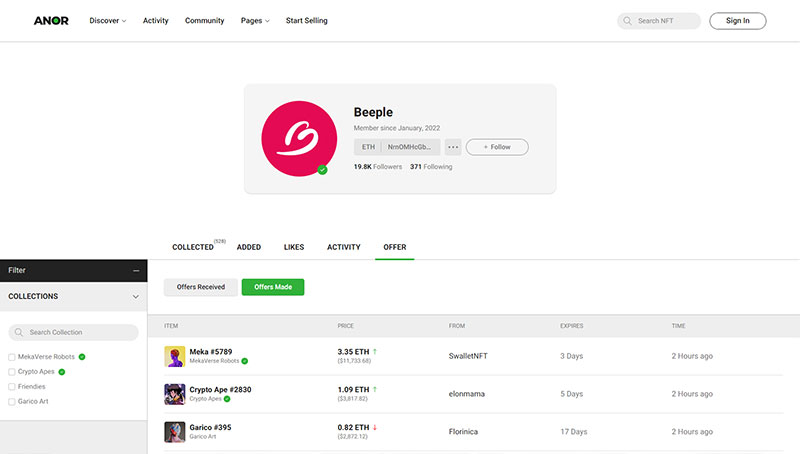Open the 371 Following link
Image resolution: width=800 pixels, height=454 pixels.
pyautogui.click(x=431, y=167)
